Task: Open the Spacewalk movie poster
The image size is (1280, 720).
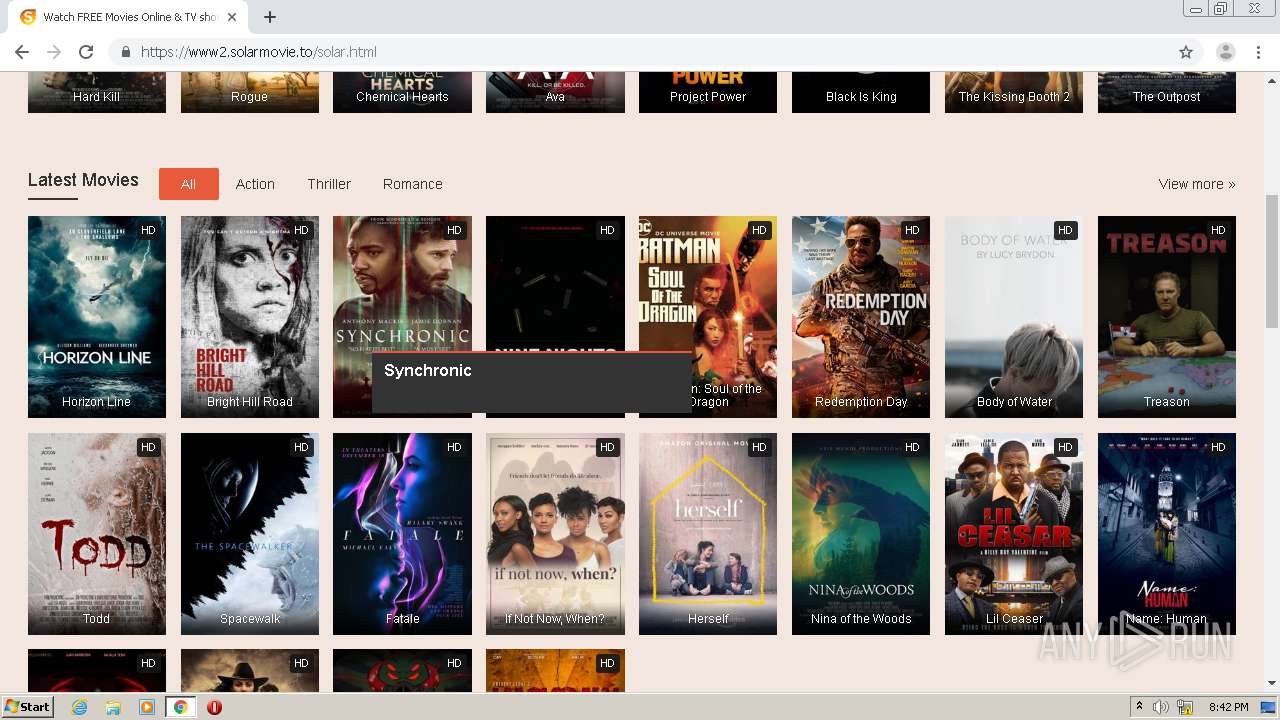Action: (250, 534)
